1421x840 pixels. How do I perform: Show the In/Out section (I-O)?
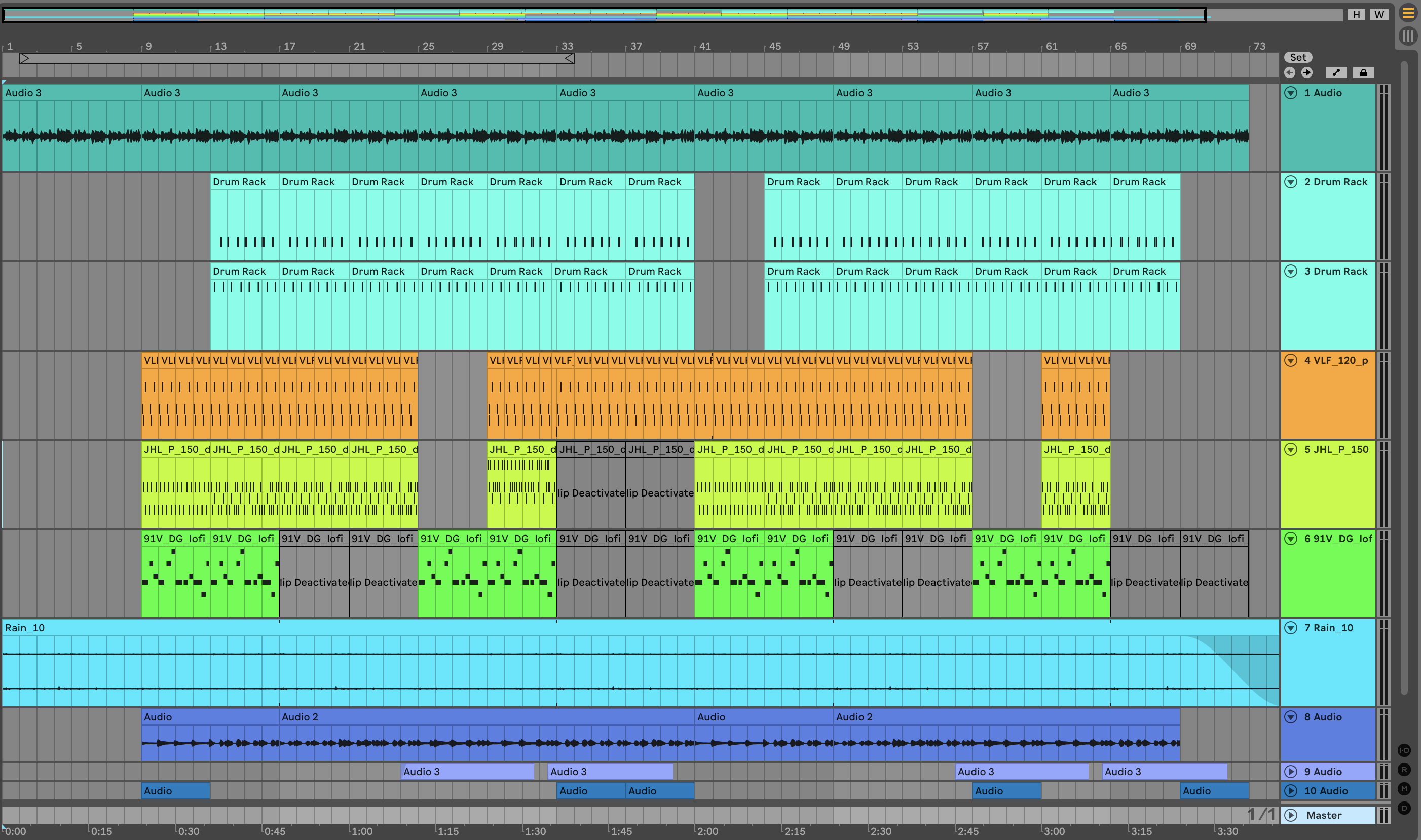(x=1405, y=750)
